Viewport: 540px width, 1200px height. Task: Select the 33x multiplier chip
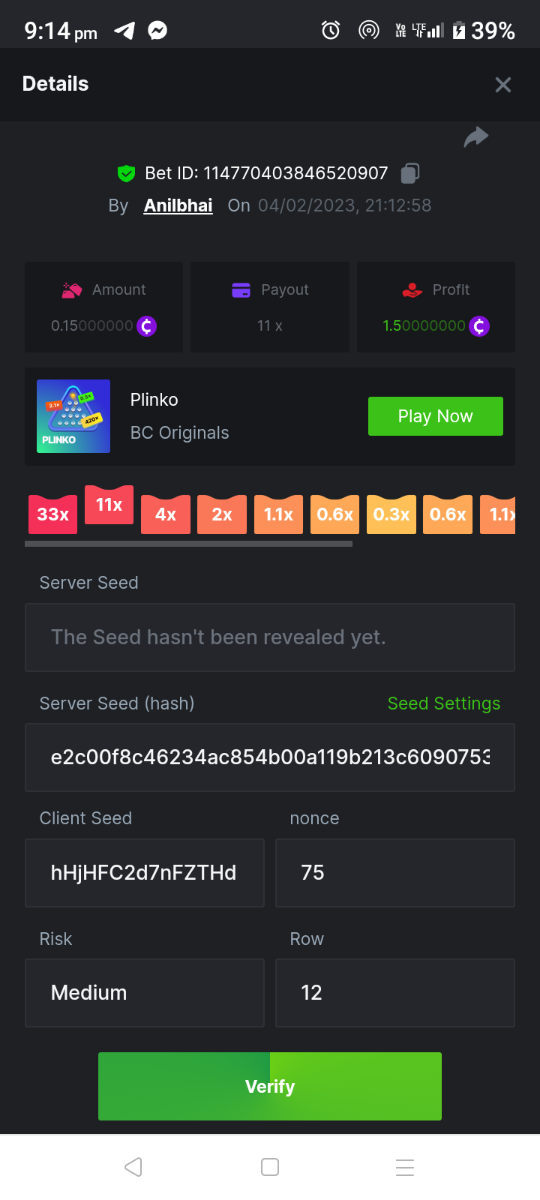coord(52,514)
